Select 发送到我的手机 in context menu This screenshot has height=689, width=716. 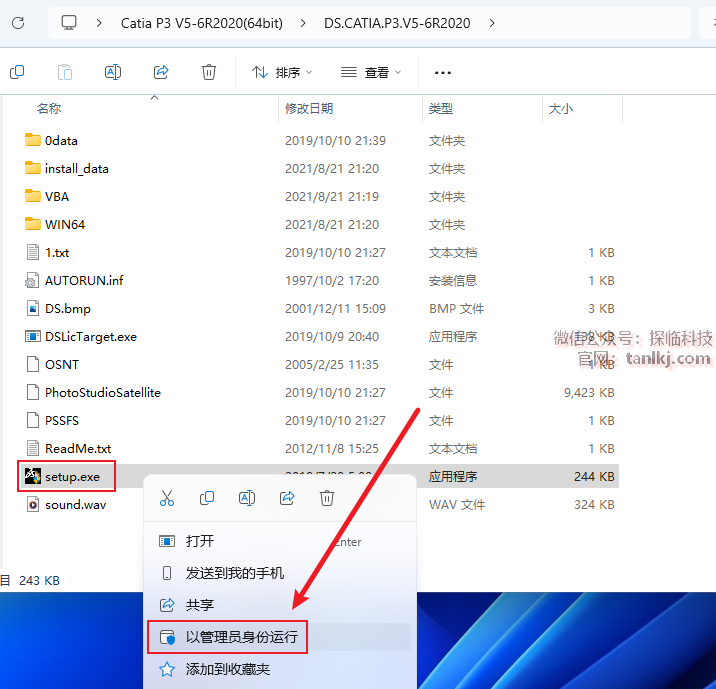279,573
